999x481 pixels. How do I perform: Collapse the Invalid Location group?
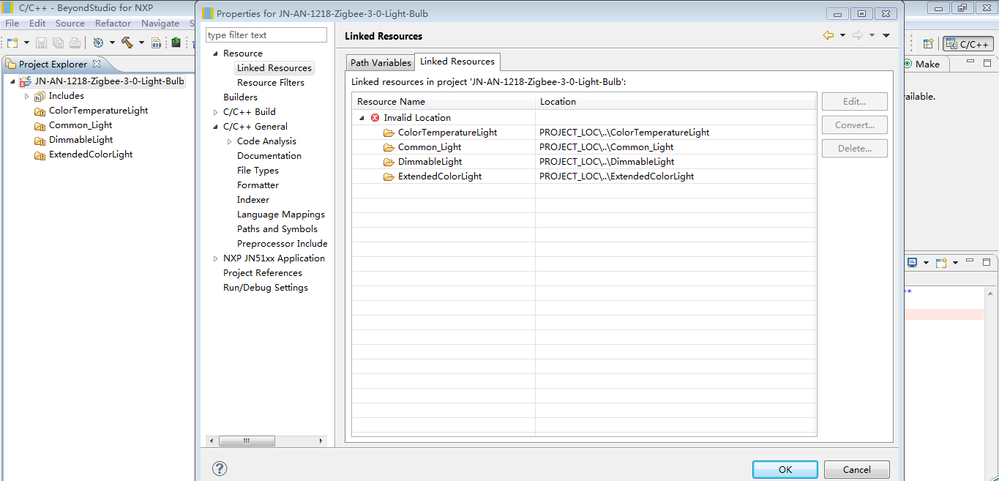[x=362, y=118]
